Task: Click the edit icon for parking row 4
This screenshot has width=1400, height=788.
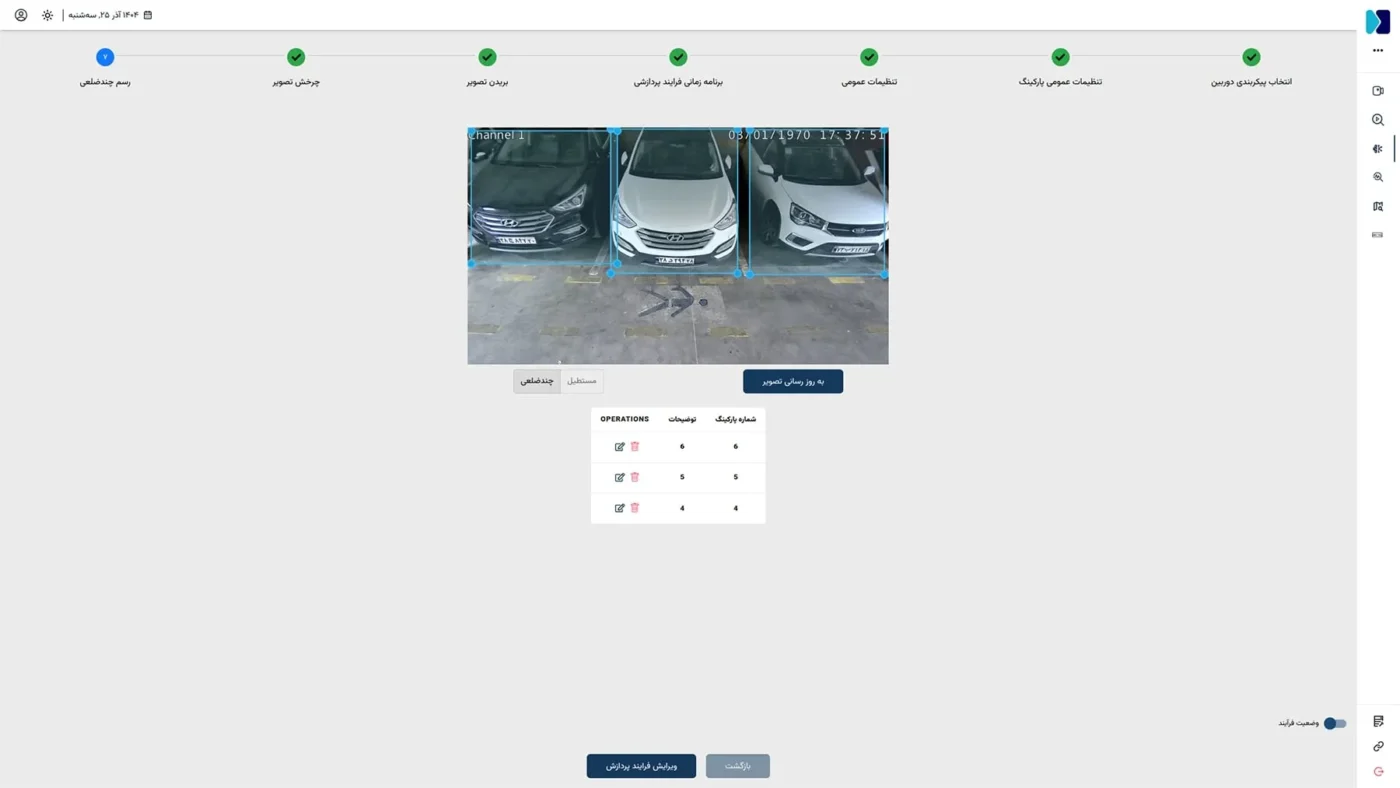Action: tap(620, 508)
